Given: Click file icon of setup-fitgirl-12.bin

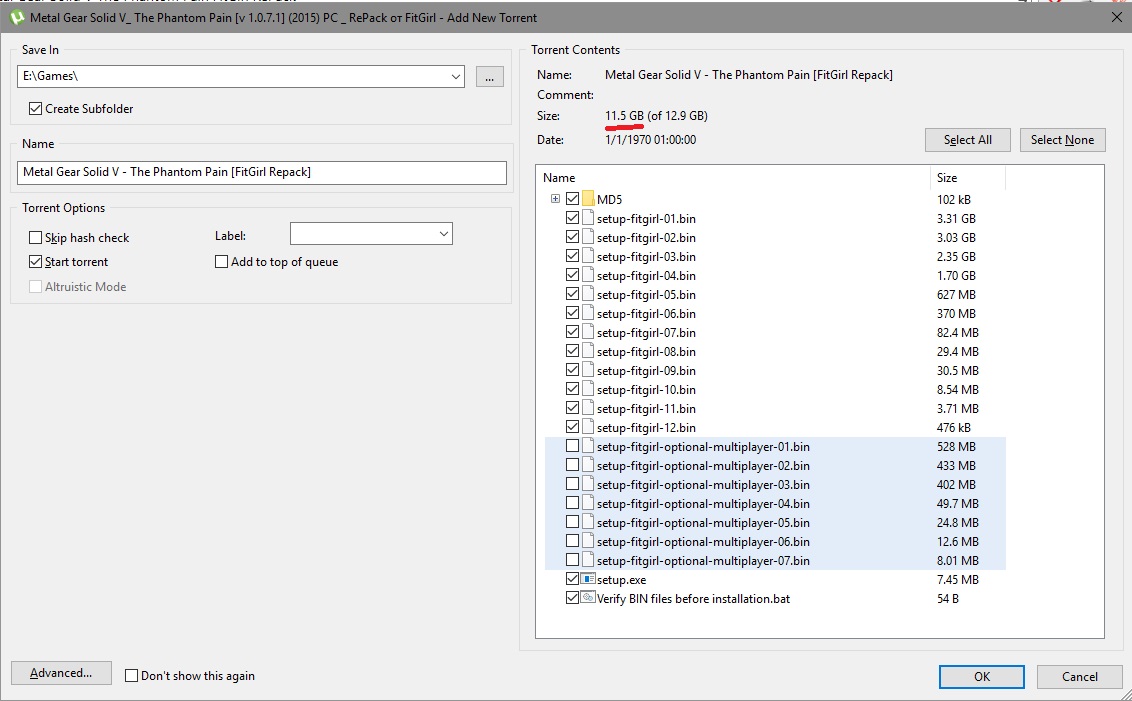Looking at the screenshot, I should tap(588, 427).
